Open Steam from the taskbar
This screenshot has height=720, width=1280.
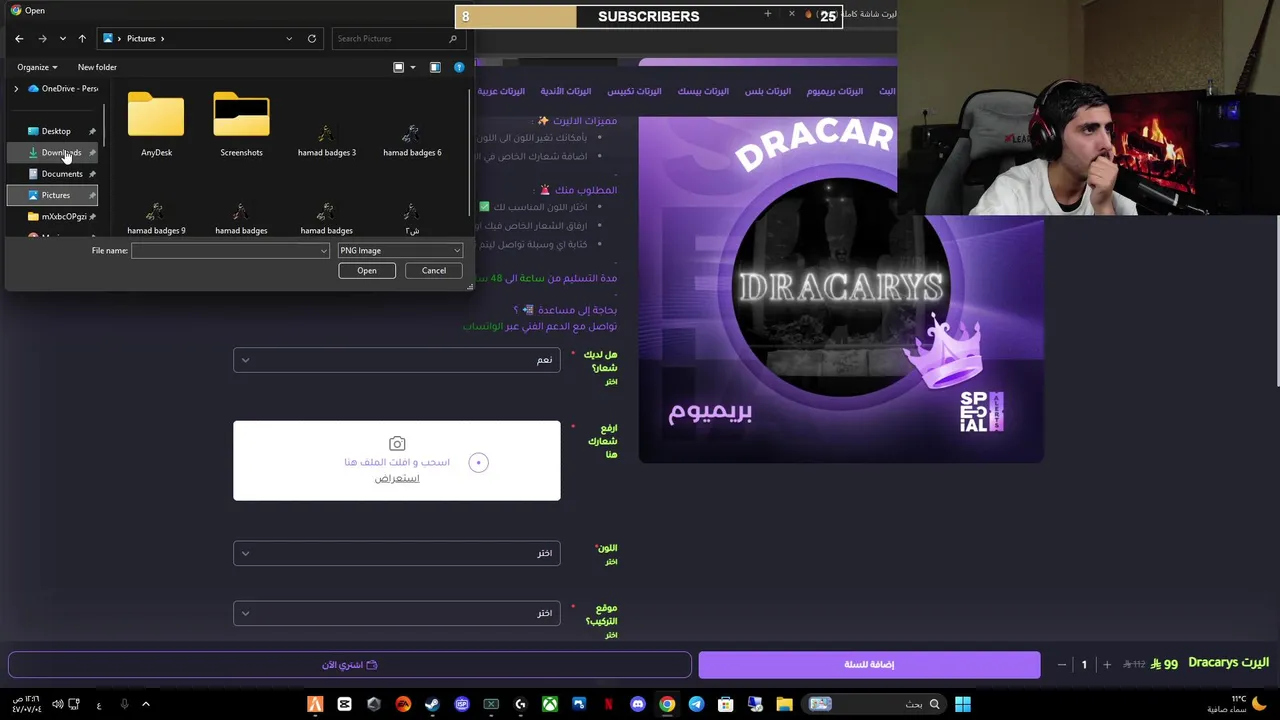coord(432,704)
